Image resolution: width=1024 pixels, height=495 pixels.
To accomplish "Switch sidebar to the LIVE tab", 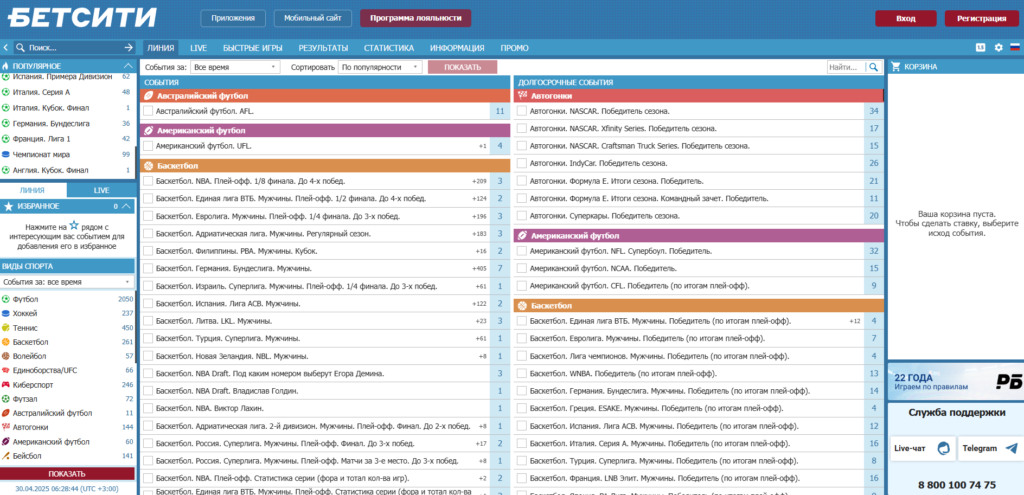I will (101, 190).
